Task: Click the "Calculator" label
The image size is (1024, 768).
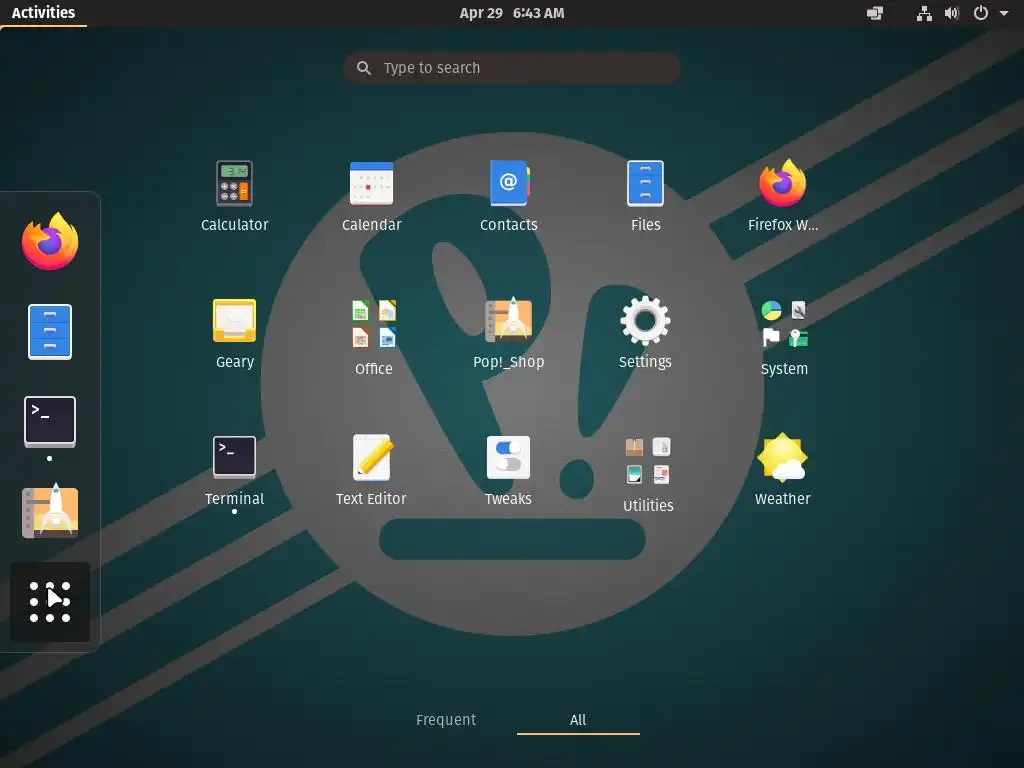Action: pyautogui.click(x=234, y=225)
